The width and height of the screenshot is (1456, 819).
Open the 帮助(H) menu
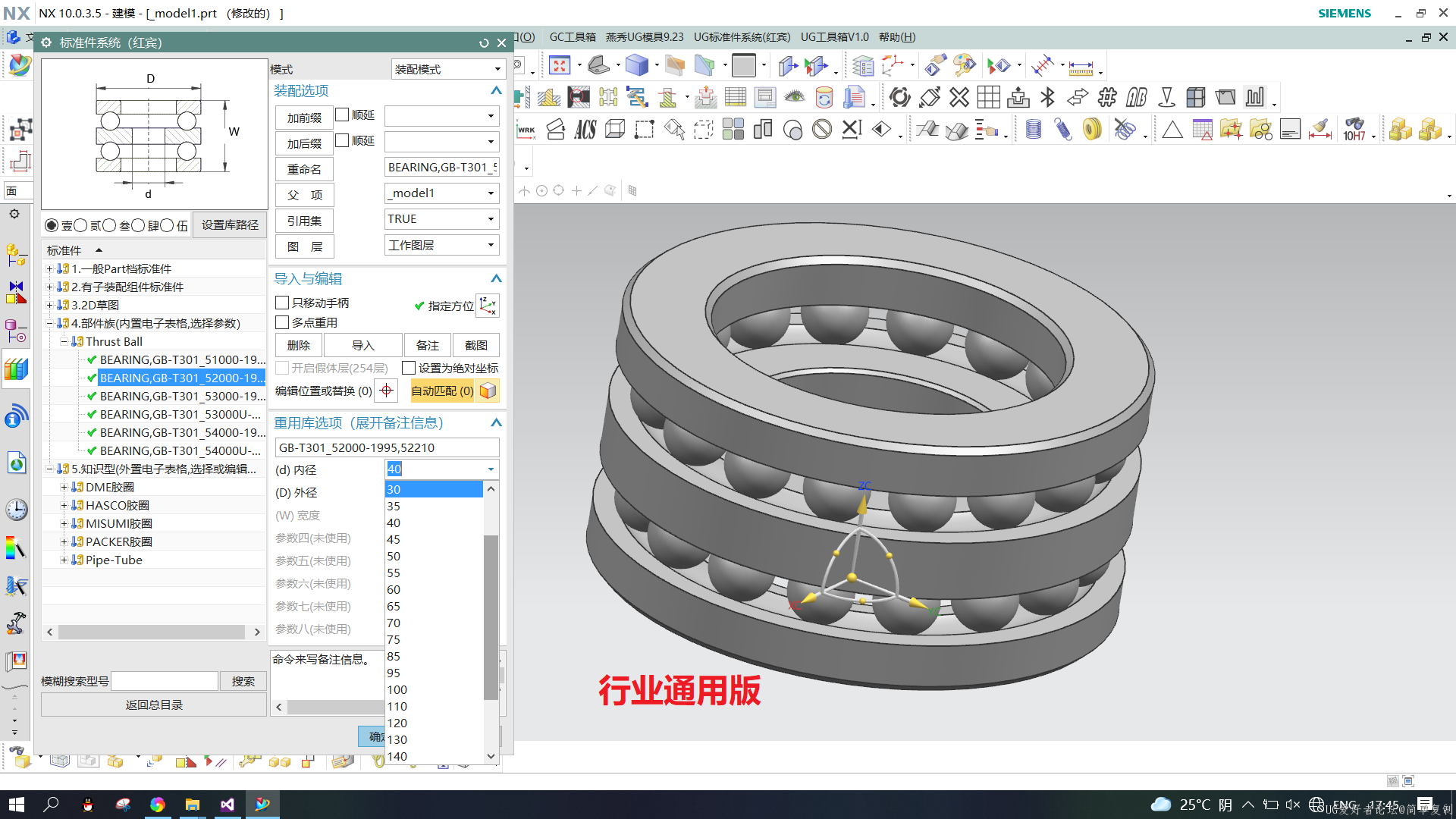pyautogui.click(x=897, y=37)
